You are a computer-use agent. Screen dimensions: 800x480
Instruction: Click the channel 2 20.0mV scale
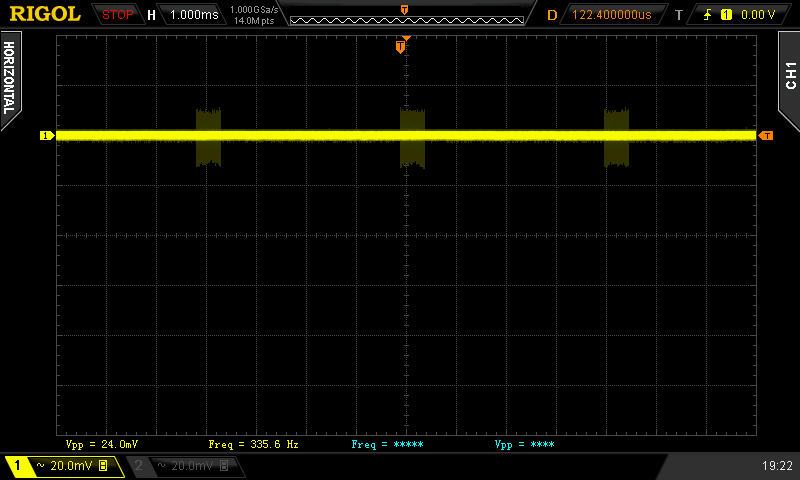(x=192, y=465)
